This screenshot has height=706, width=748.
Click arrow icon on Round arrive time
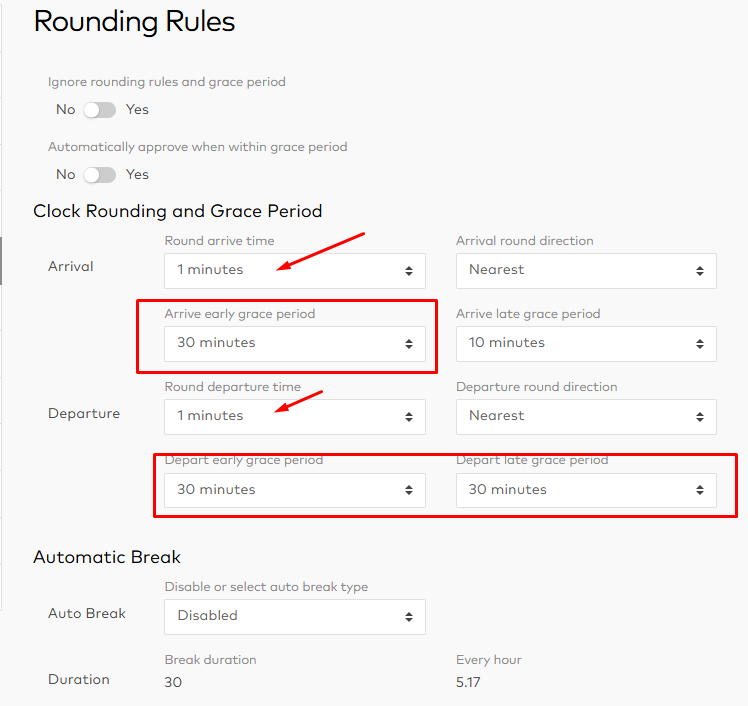[409, 271]
